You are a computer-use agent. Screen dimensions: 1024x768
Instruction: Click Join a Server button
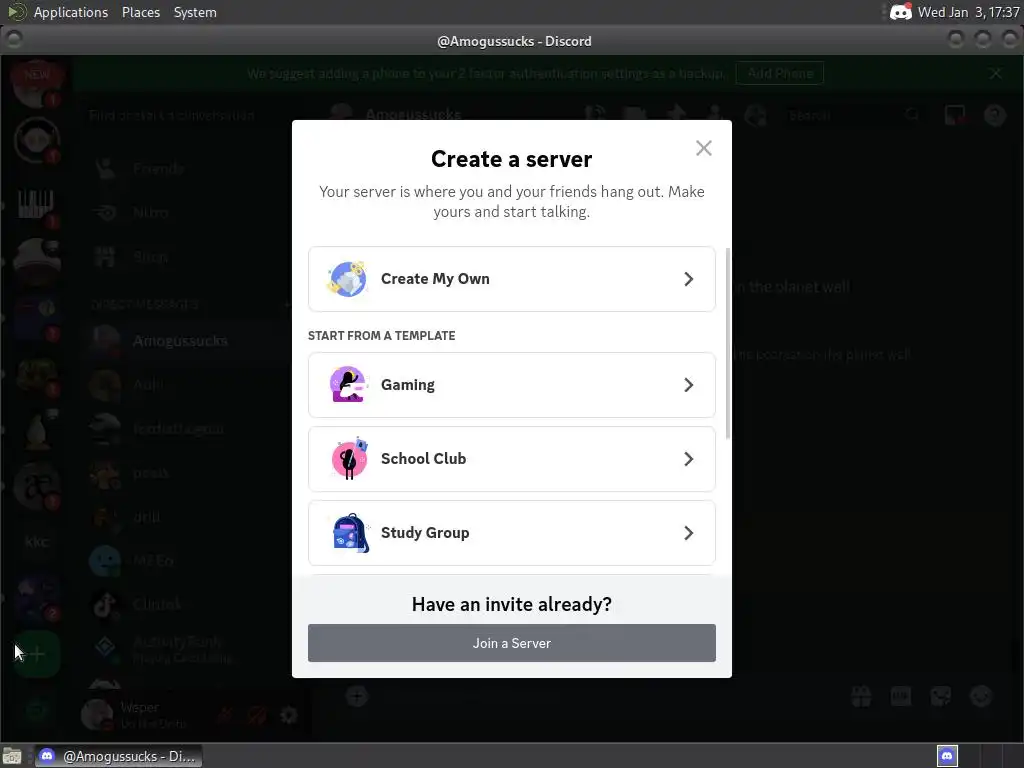coord(511,643)
